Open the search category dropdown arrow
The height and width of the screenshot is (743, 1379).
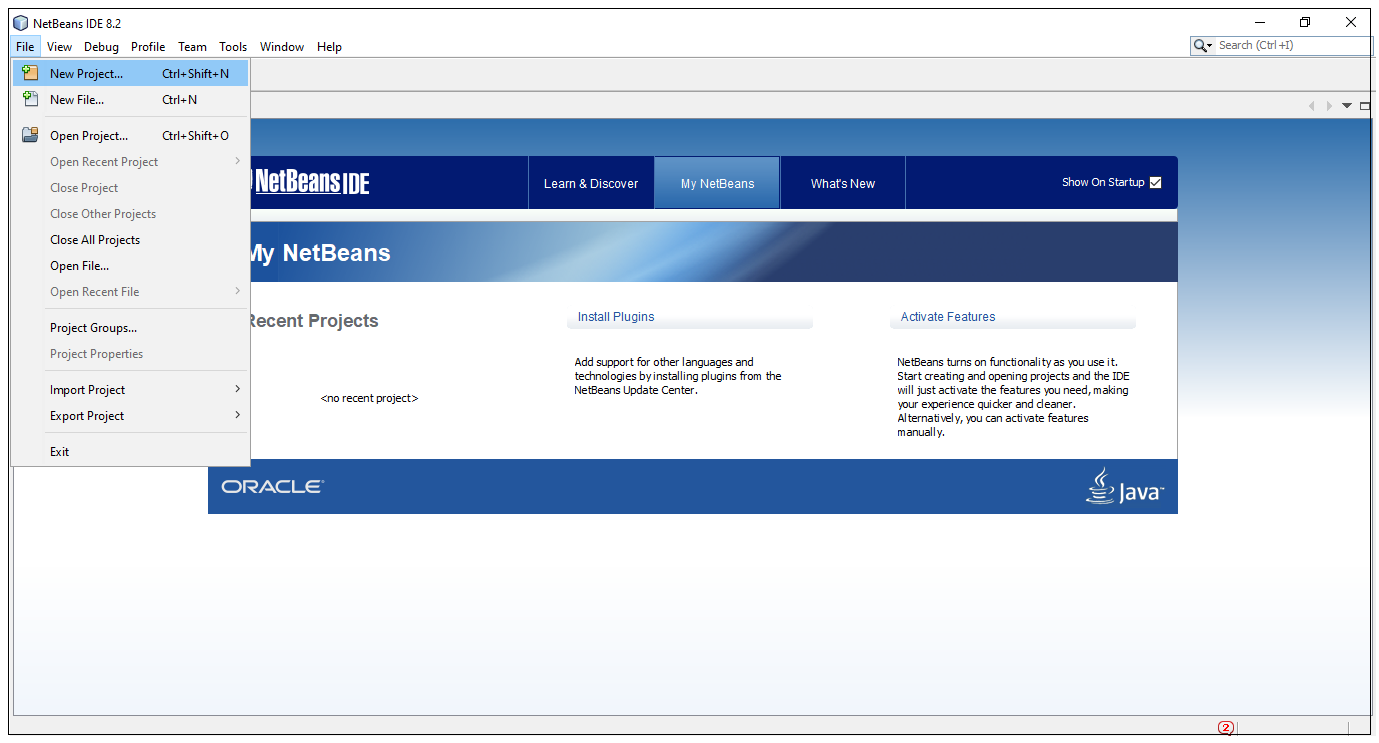(1210, 46)
